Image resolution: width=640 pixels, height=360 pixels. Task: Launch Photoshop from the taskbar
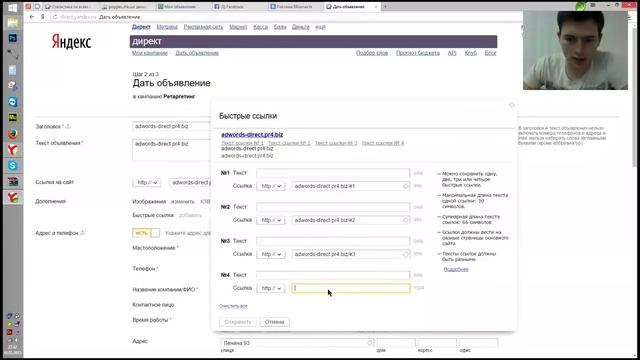tap(13, 38)
